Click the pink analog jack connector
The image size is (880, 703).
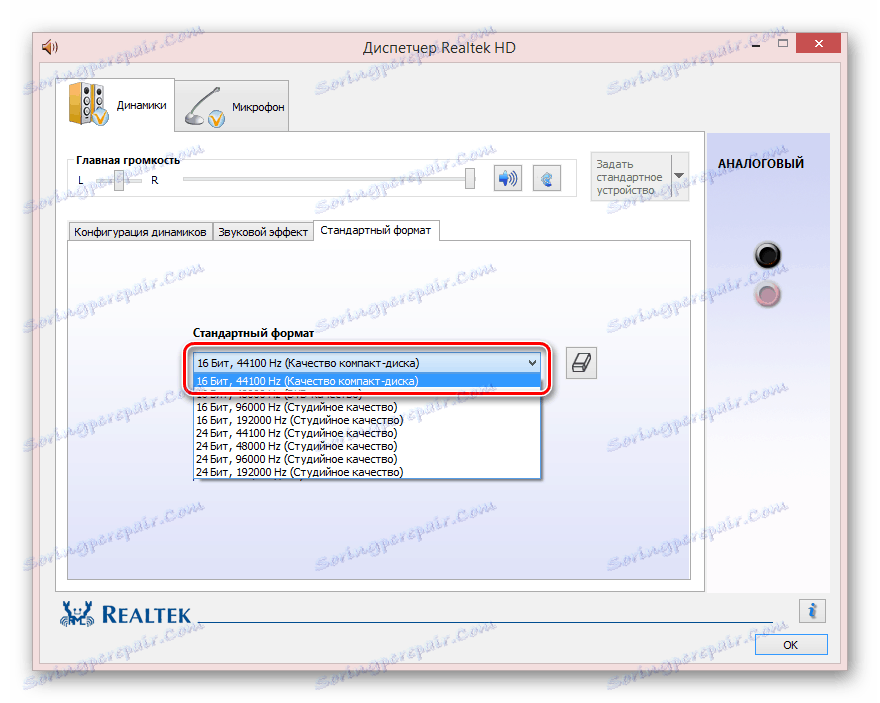(767, 295)
